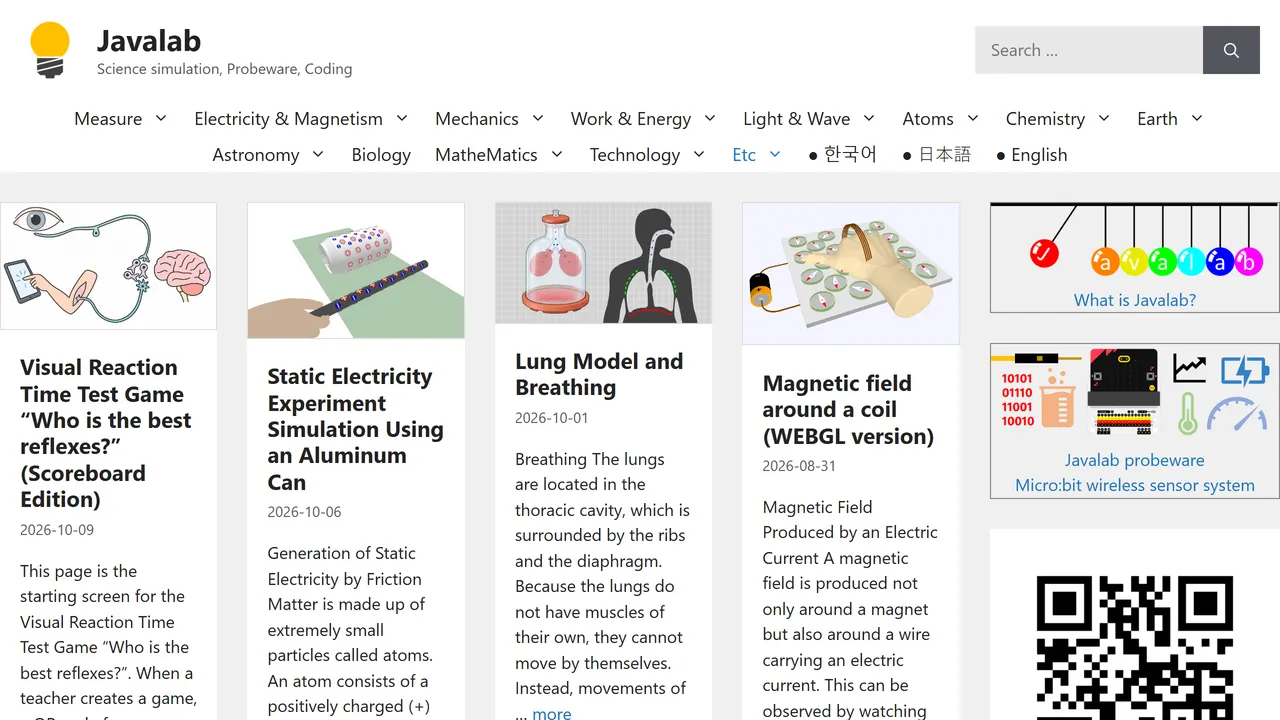Switch language to English
Screen dimensions: 1280x720
tap(1032, 155)
